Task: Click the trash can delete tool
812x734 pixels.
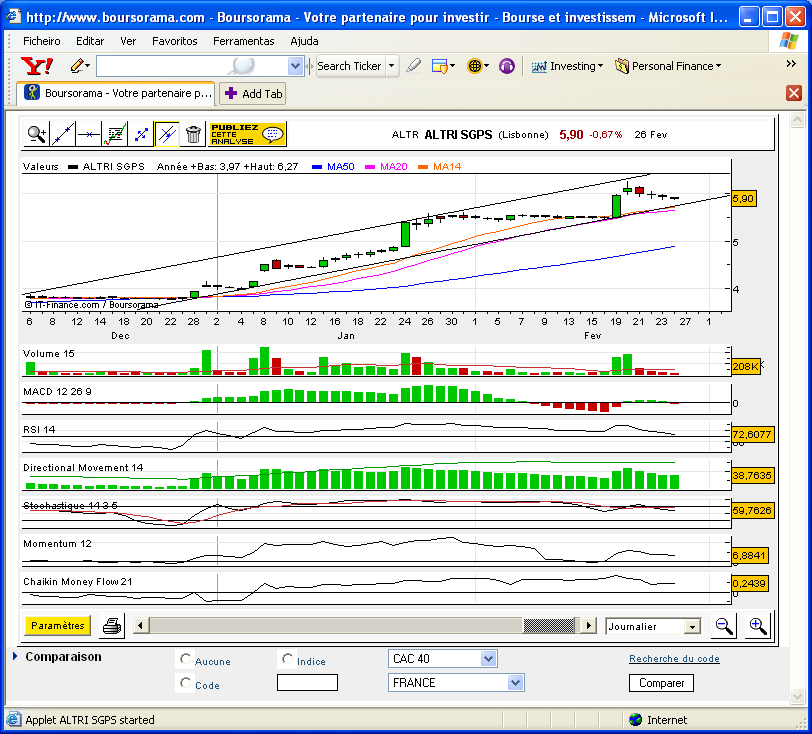Action: pyautogui.click(x=193, y=135)
